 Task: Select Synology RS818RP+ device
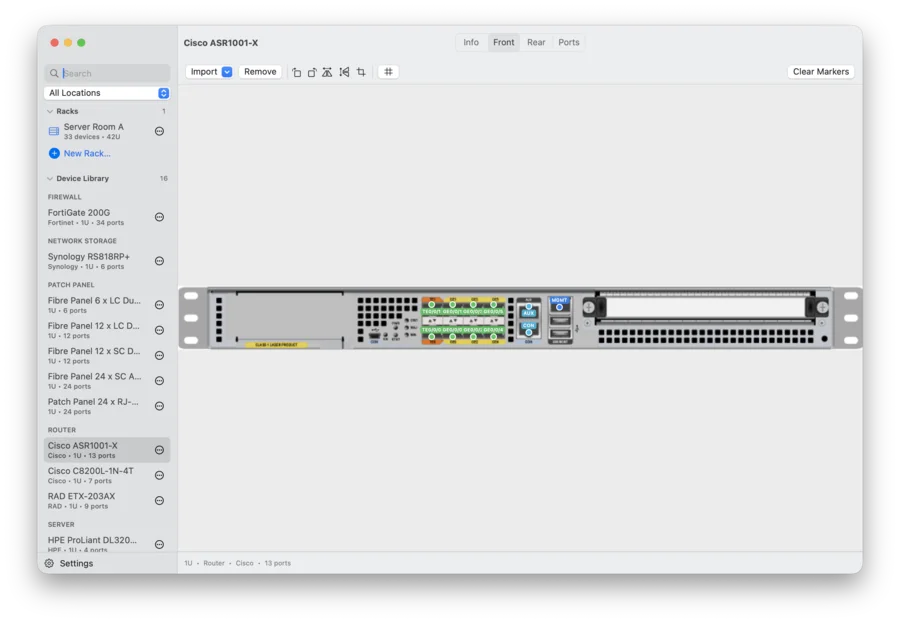pyautogui.click(x=107, y=261)
